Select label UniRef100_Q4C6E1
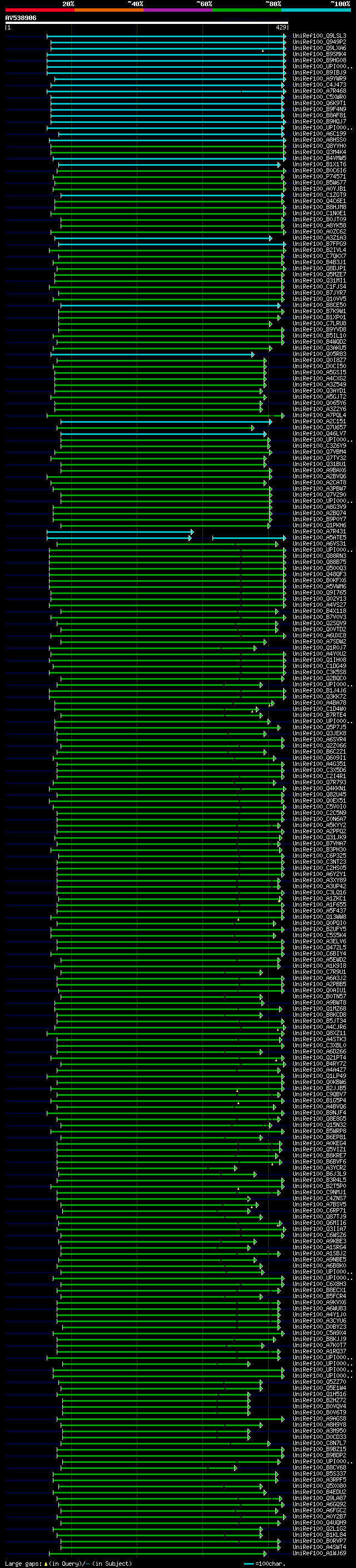The width and height of the screenshot is (356, 1568). click(319, 201)
